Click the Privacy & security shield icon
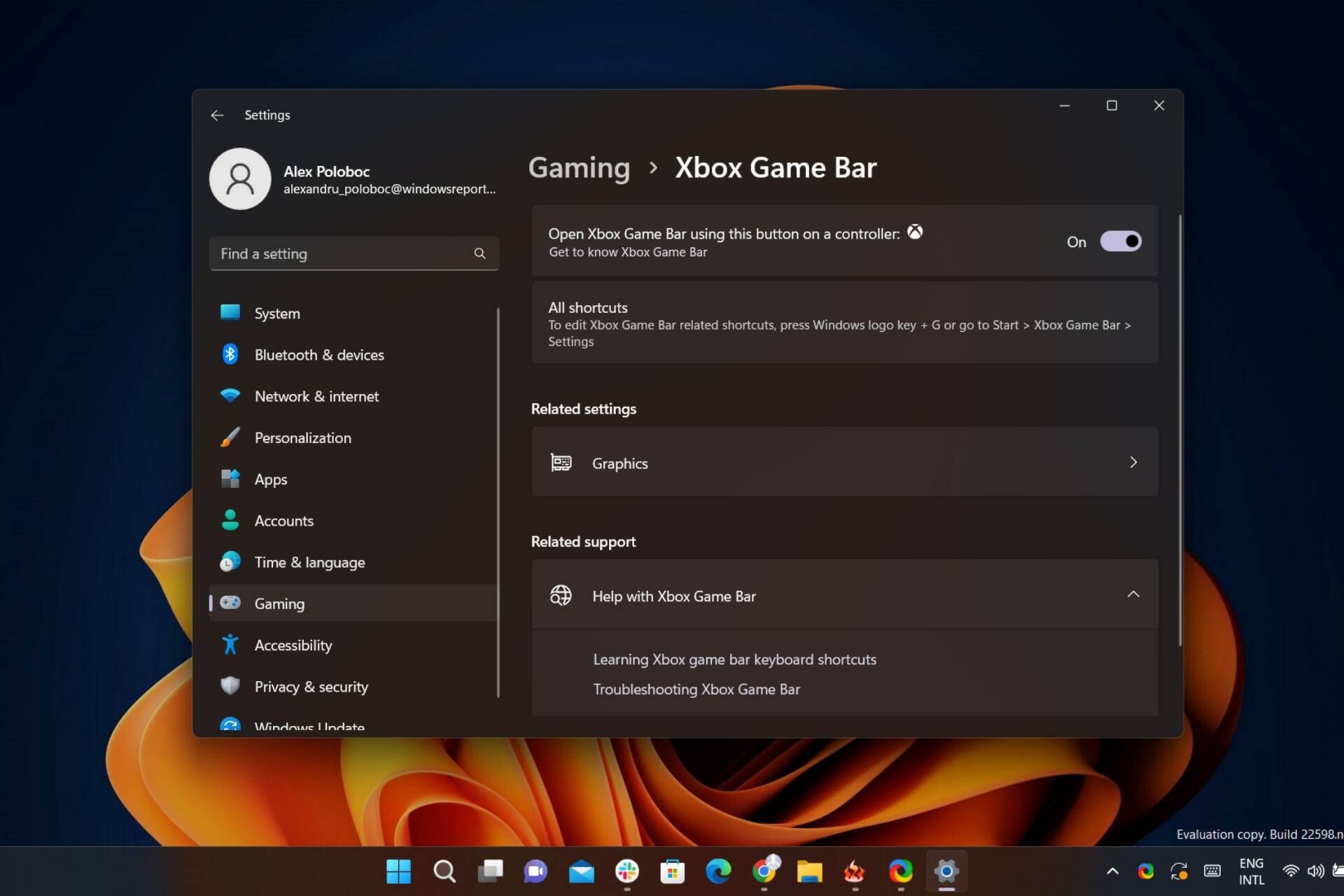 click(x=230, y=686)
